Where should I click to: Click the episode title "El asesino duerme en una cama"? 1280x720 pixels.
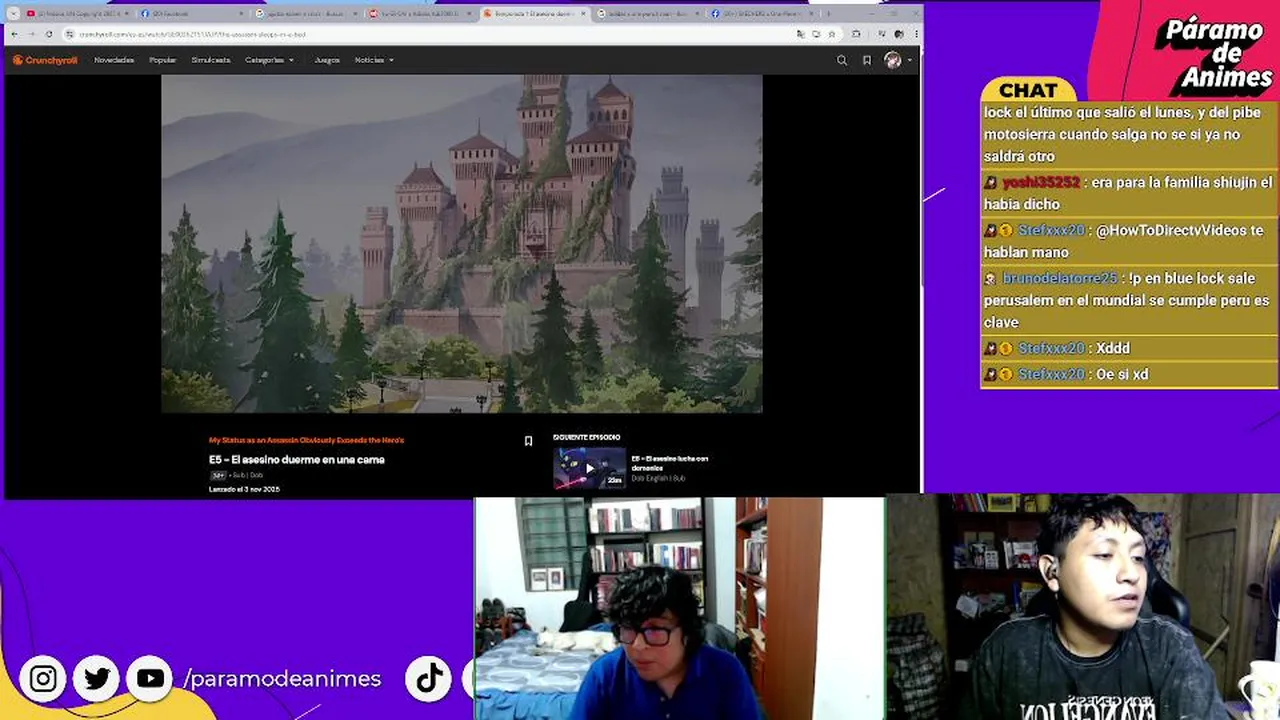(x=297, y=460)
